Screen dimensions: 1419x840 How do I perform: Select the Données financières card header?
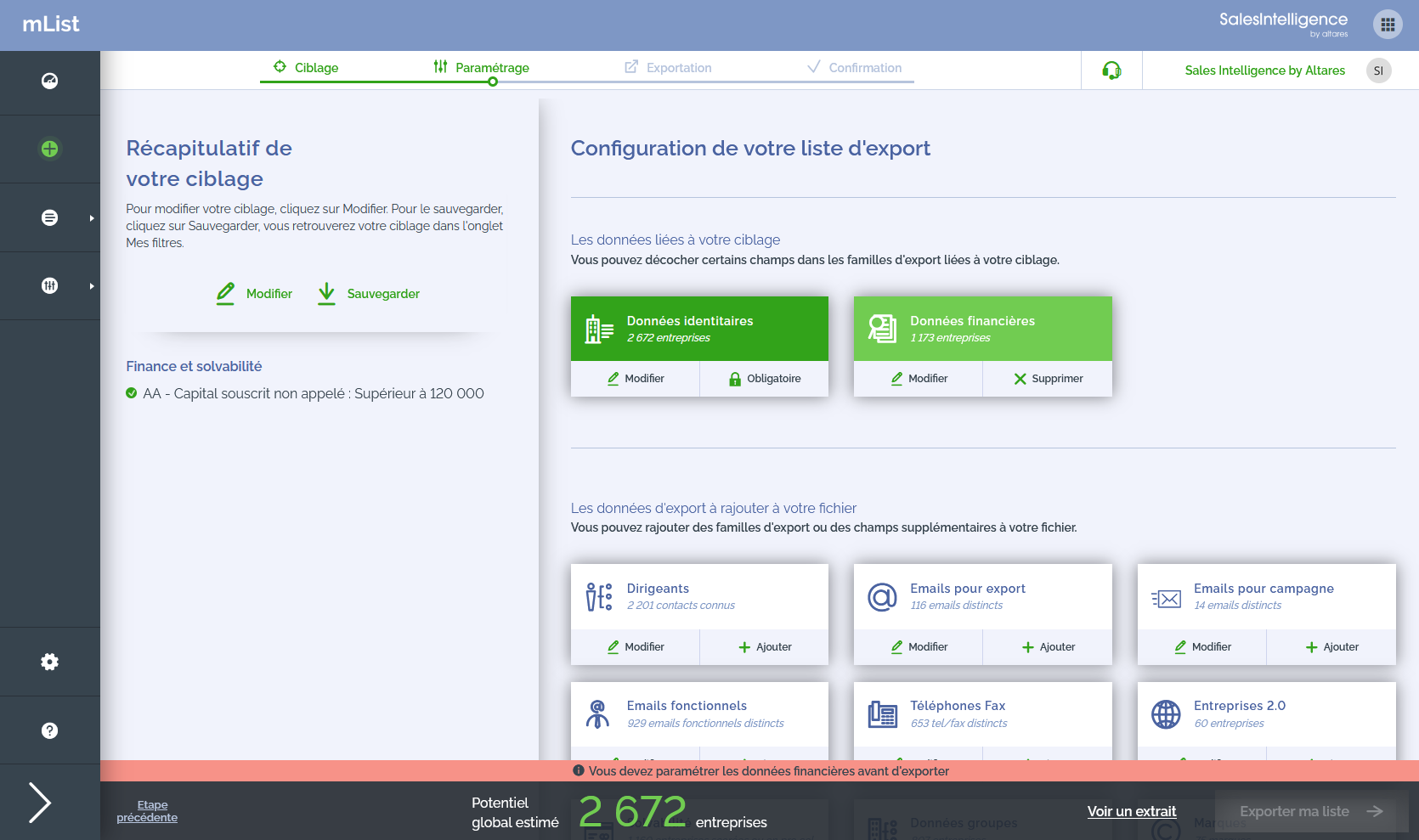tap(983, 329)
